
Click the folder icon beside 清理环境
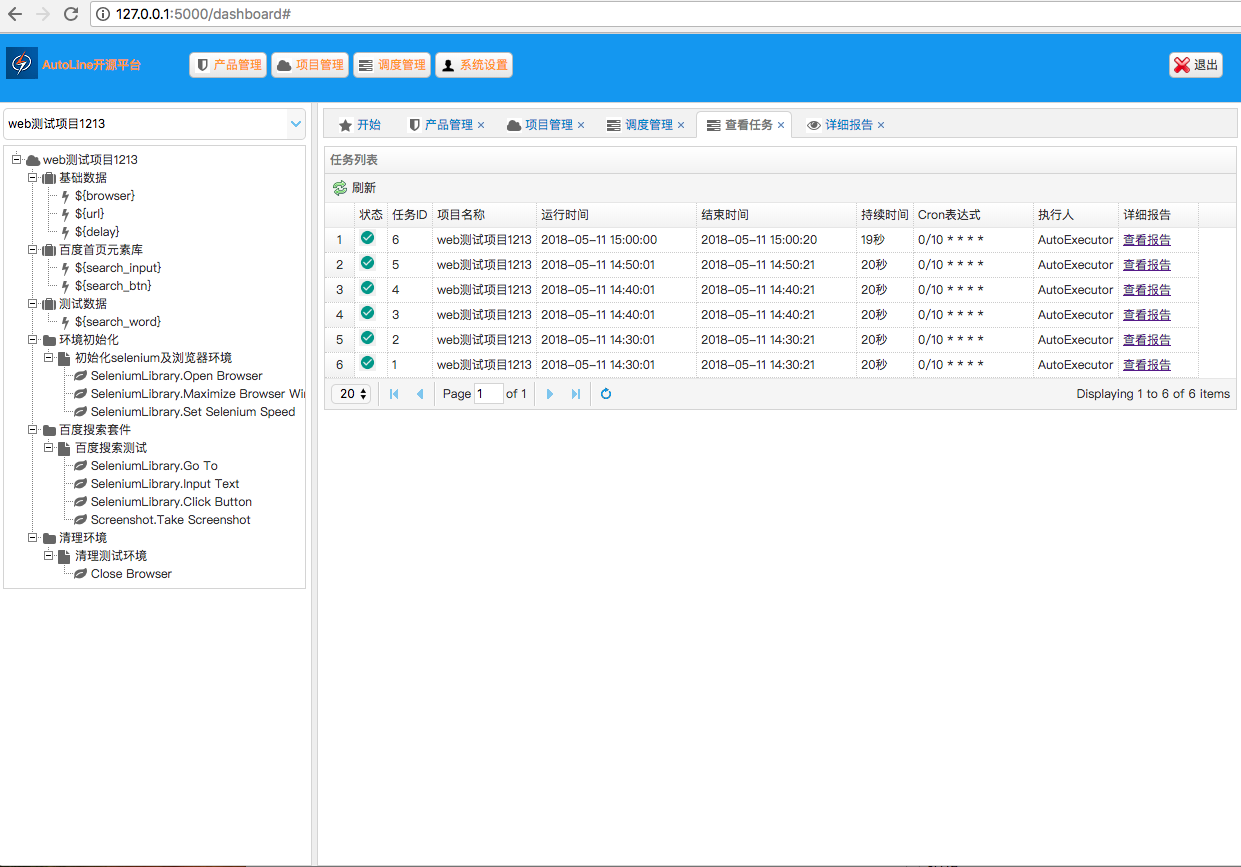[49, 538]
